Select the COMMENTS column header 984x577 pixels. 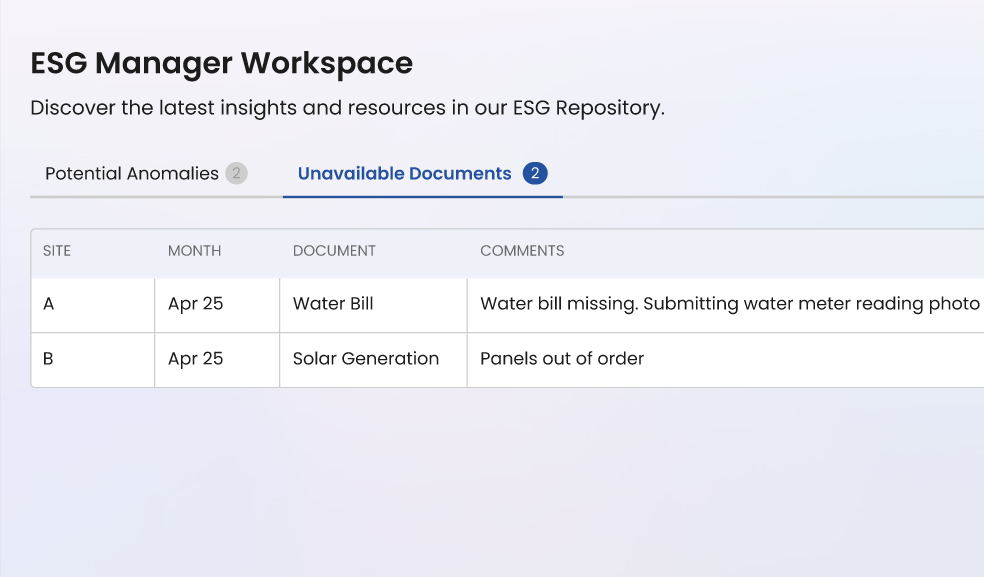pos(522,251)
